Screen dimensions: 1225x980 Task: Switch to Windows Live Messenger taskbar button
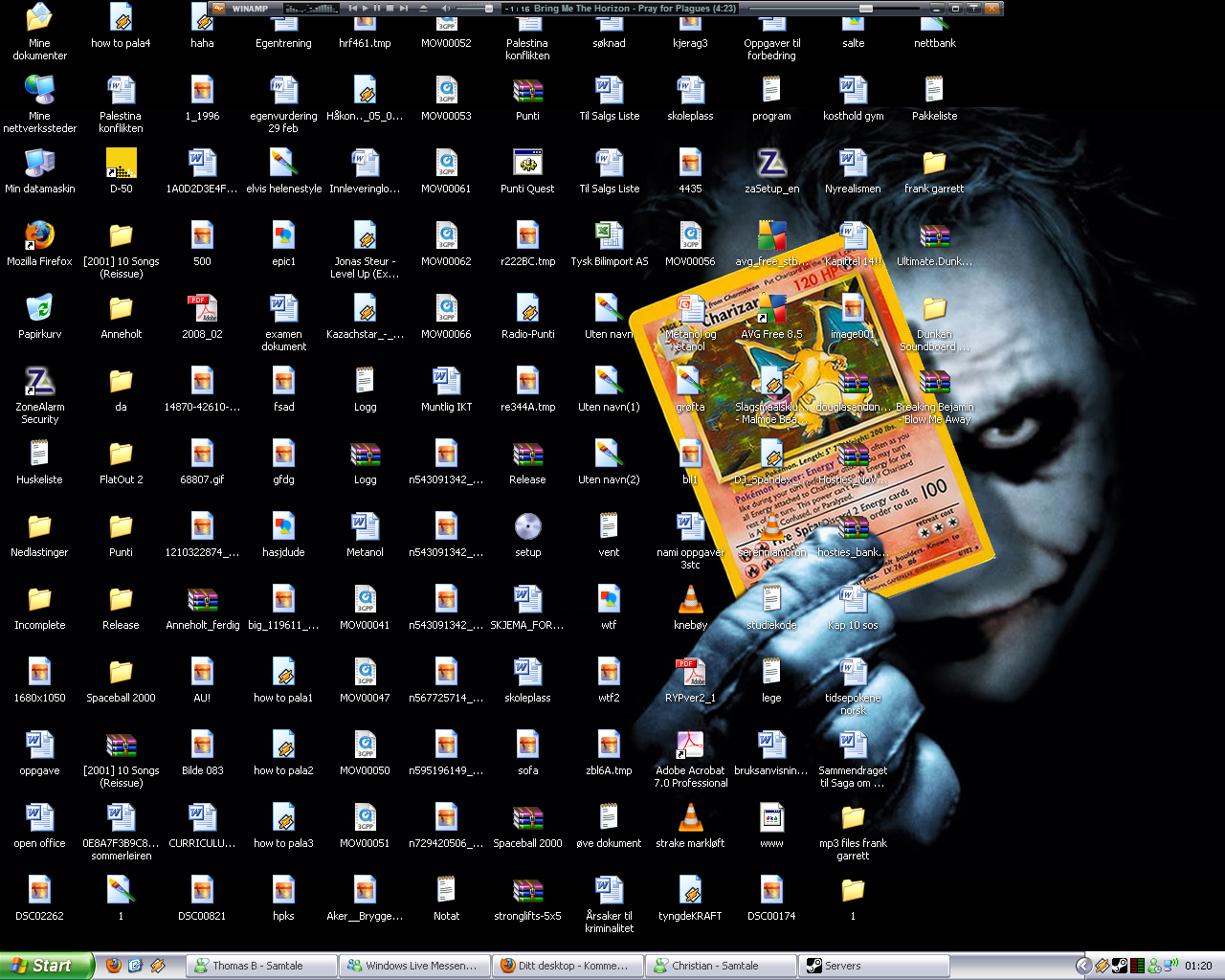point(414,966)
